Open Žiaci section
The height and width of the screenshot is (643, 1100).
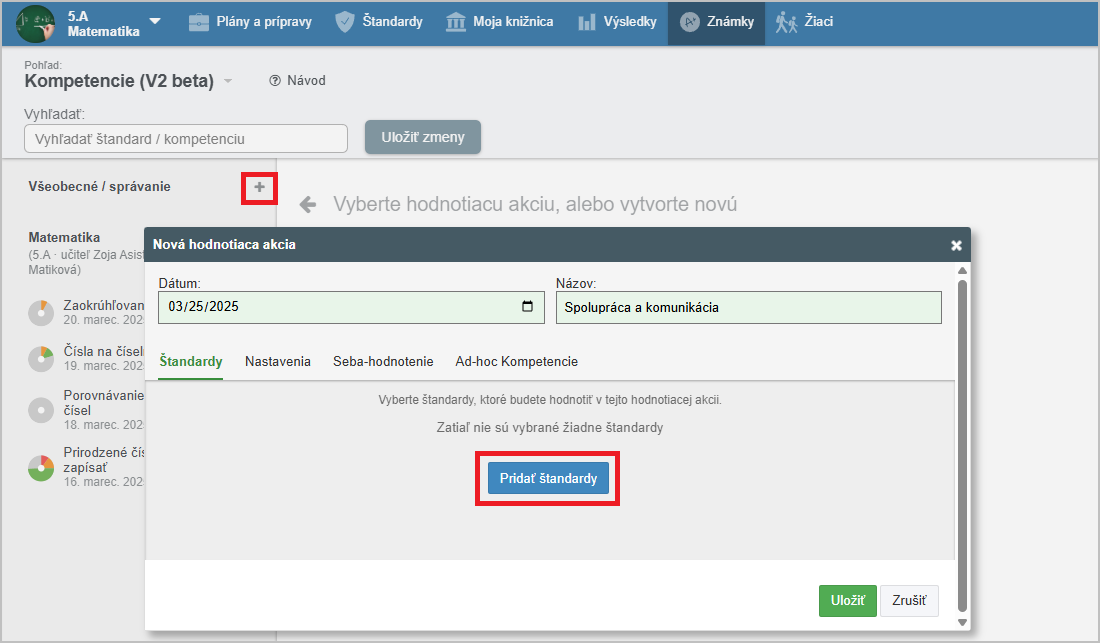click(x=805, y=22)
